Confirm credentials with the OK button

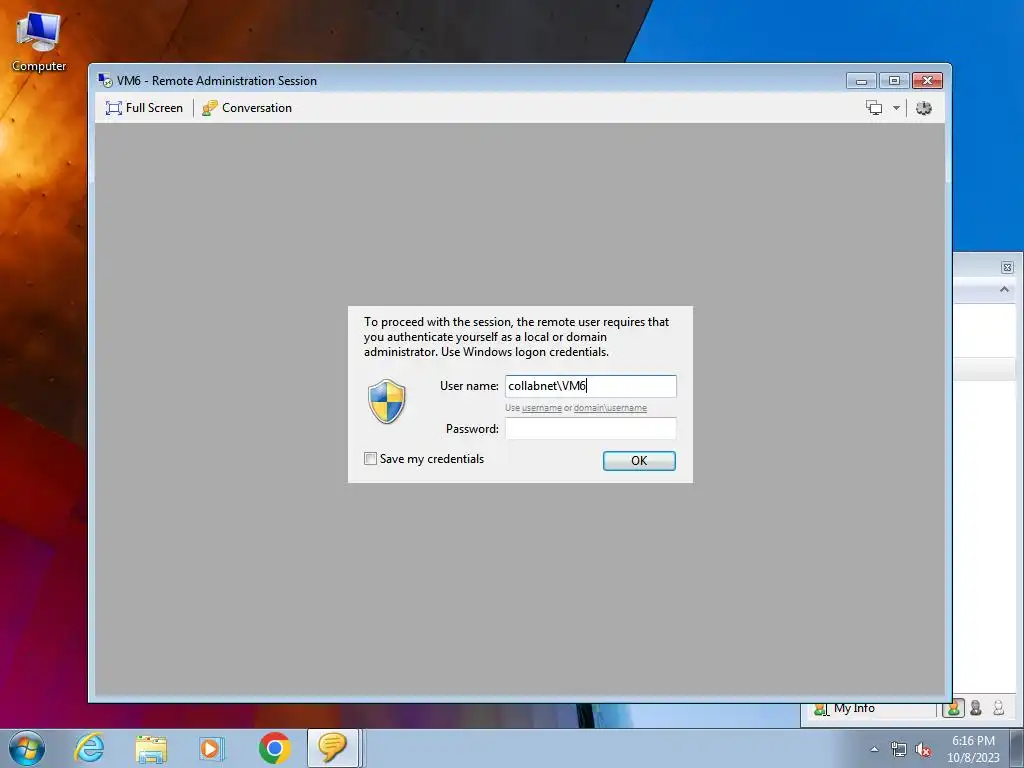(639, 460)
